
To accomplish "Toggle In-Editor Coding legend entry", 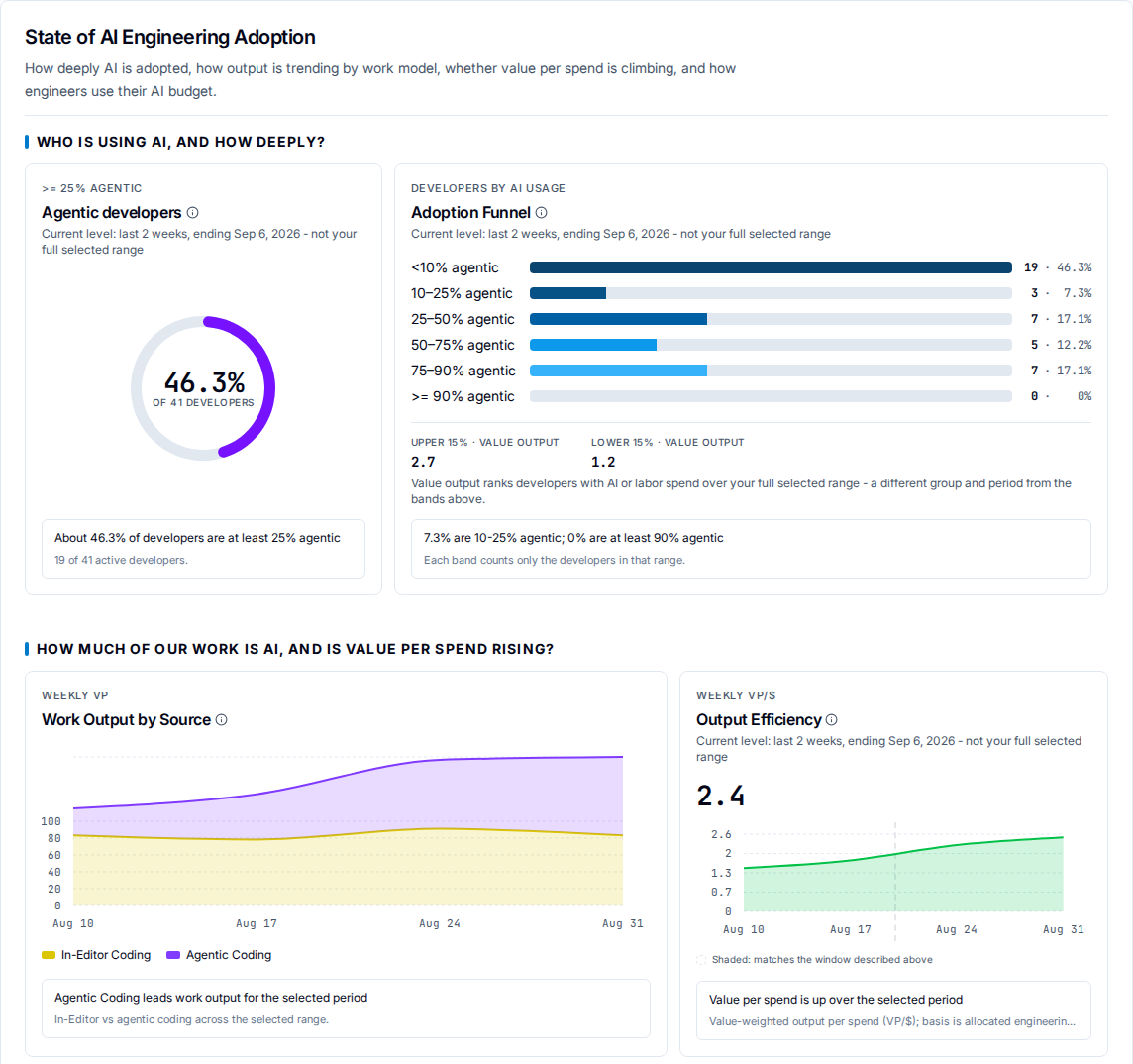I will click(96, 955).
